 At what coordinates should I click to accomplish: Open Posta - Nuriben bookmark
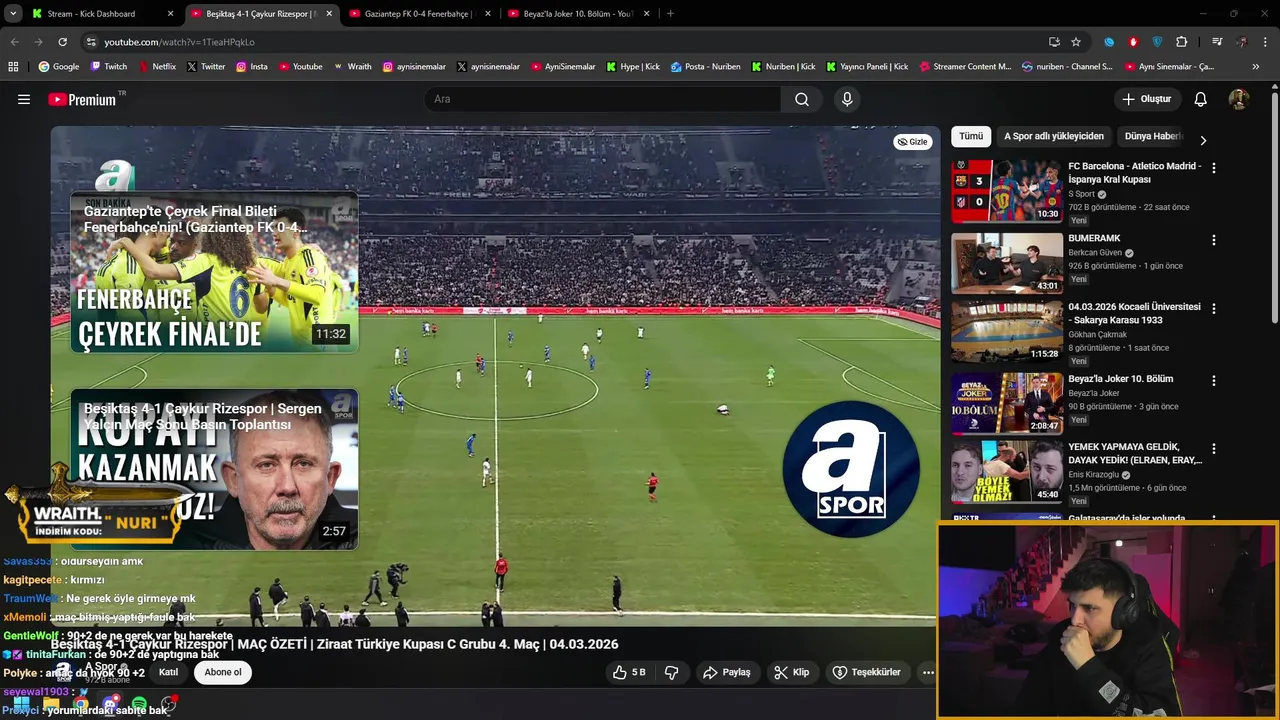click(x=705, y=67)
